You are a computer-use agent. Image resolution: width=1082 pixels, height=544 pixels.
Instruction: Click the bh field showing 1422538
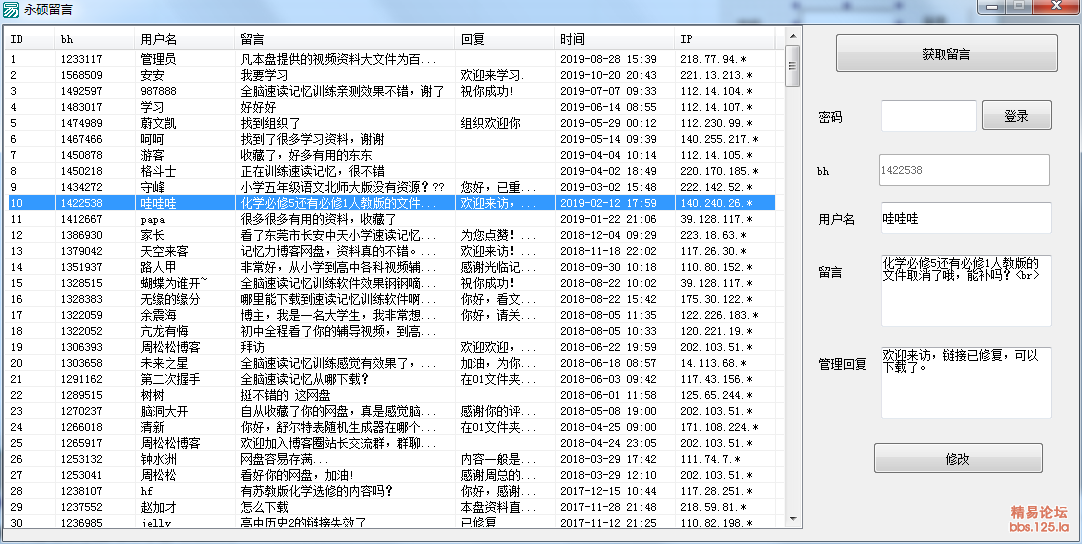click(x=964, y=170)
